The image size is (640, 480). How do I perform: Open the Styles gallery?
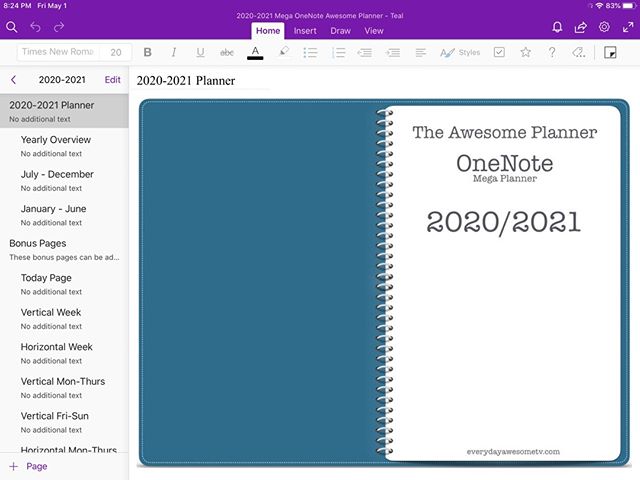460,53
